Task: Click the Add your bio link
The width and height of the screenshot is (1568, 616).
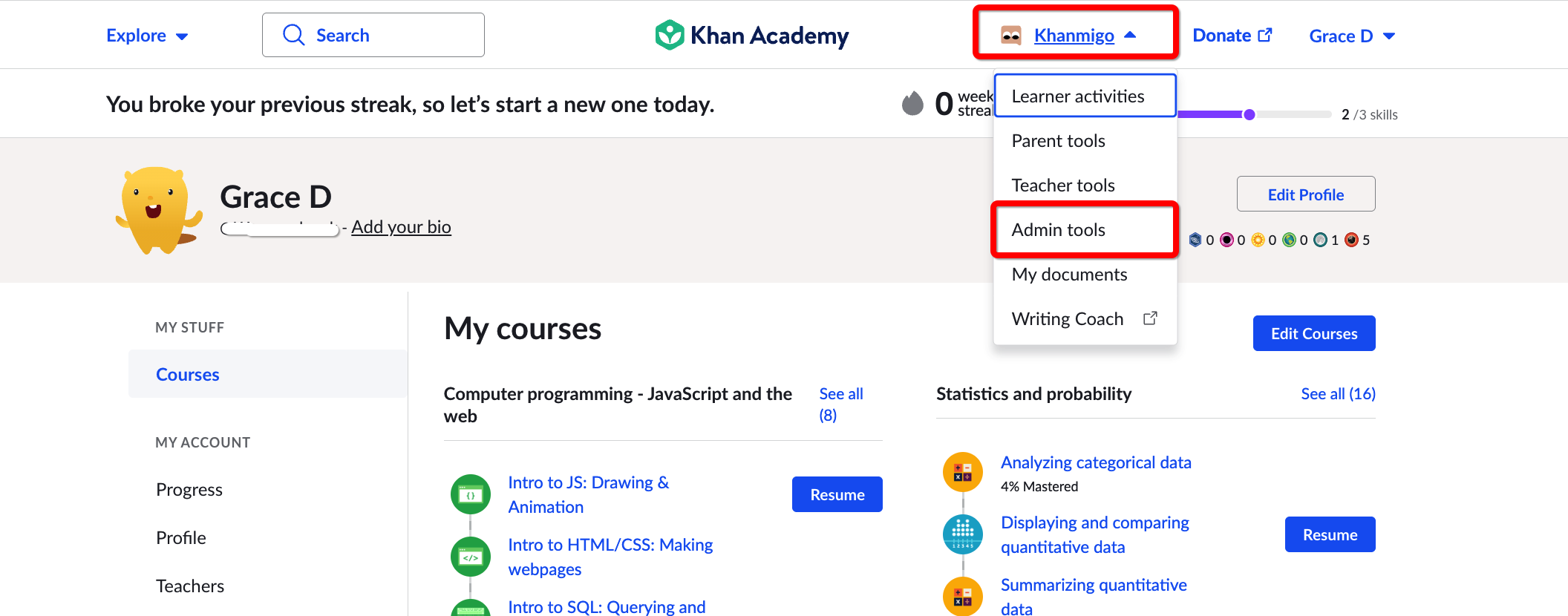Action: [x=401, y=226]
